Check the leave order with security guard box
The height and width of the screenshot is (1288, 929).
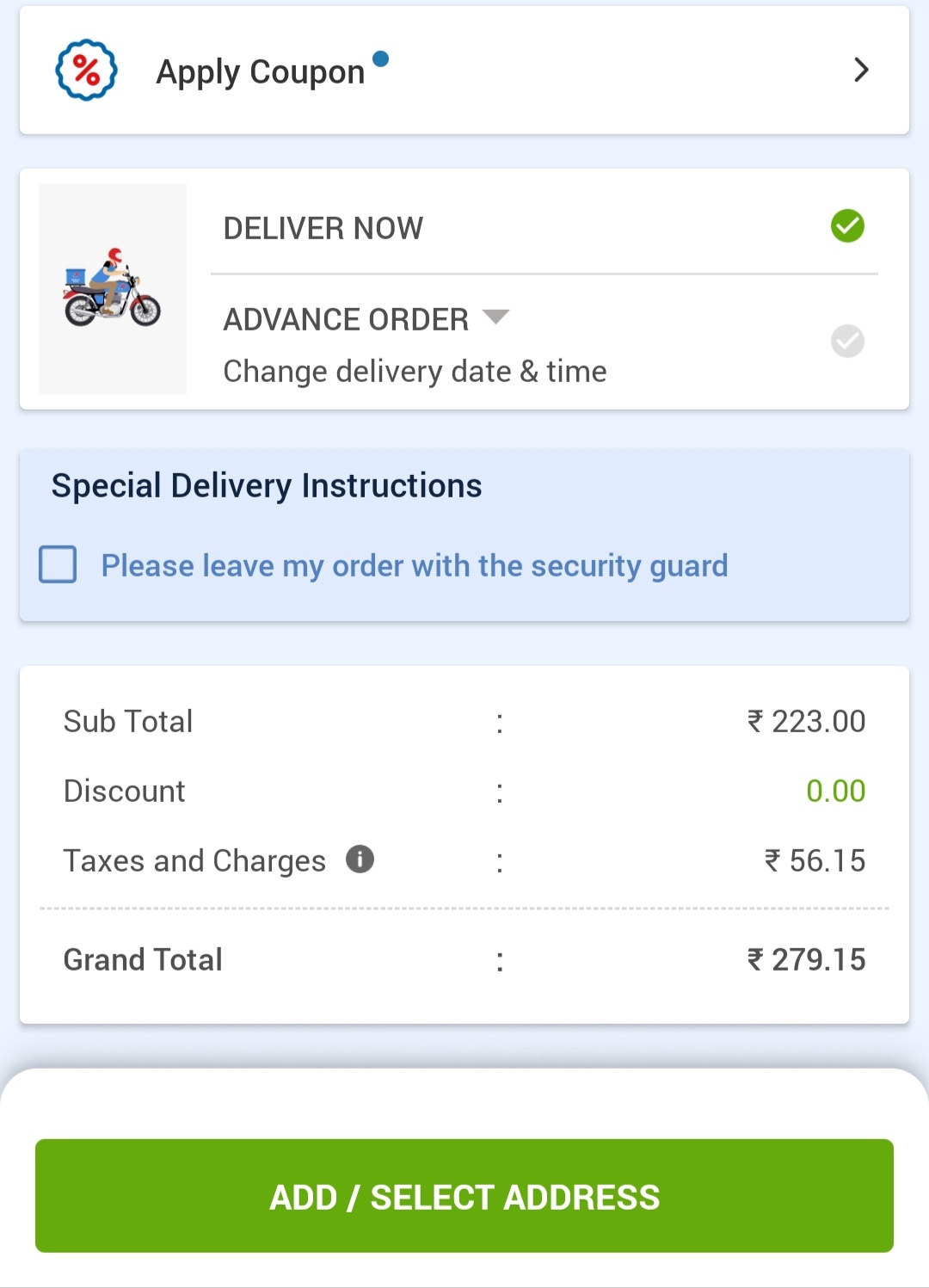pyautogui.click(x=58, y=565)
